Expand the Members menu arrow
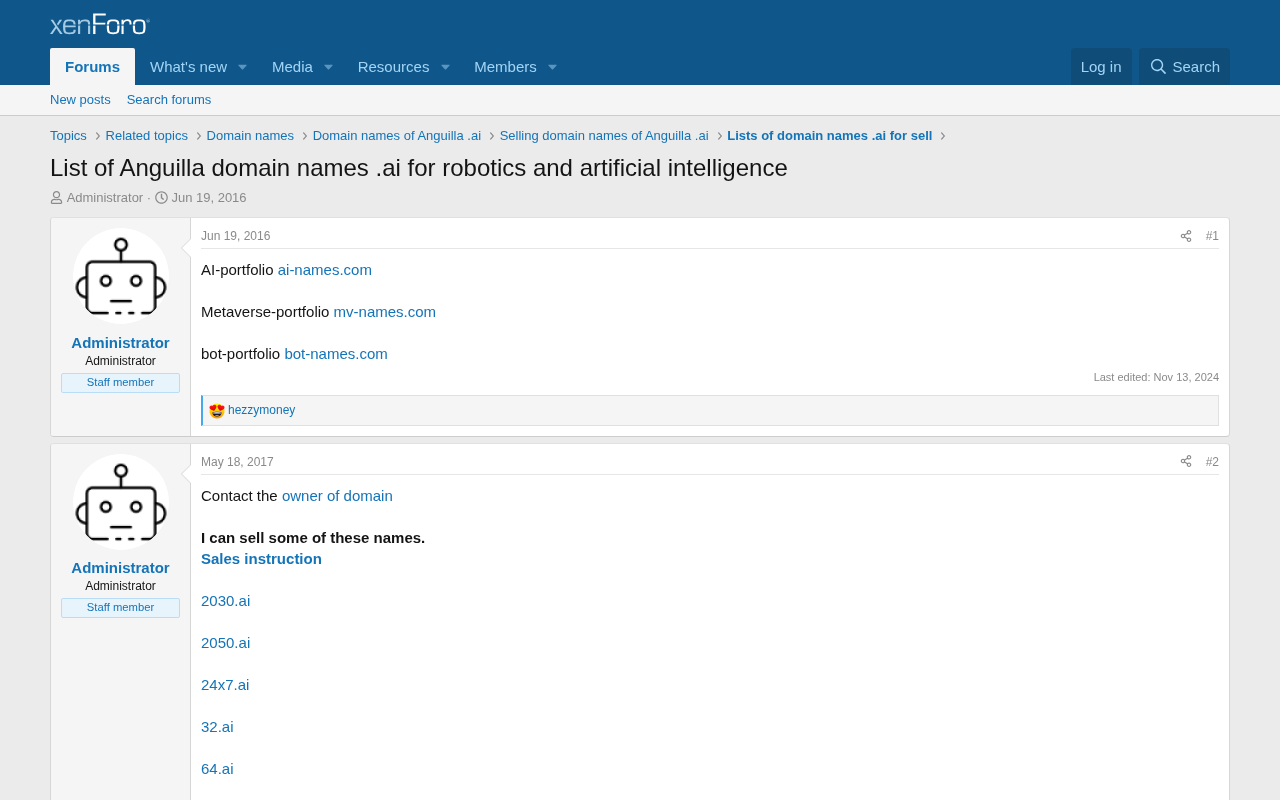1280x800 pixels. click(x=552, y=67)
